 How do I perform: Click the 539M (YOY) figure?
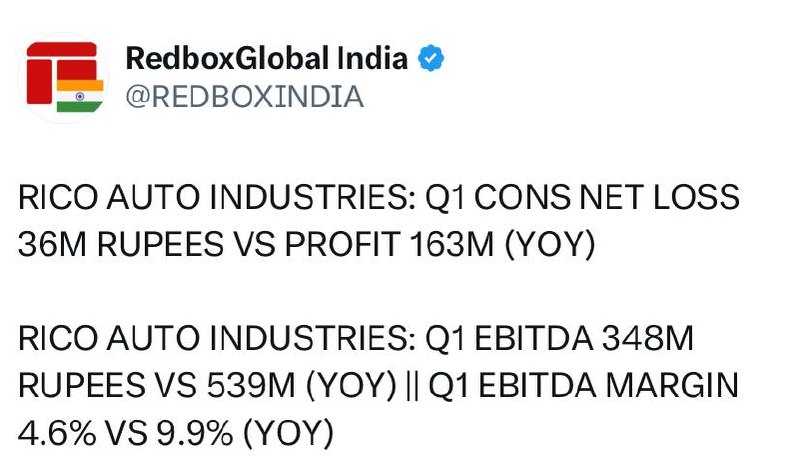pos(302,385)
